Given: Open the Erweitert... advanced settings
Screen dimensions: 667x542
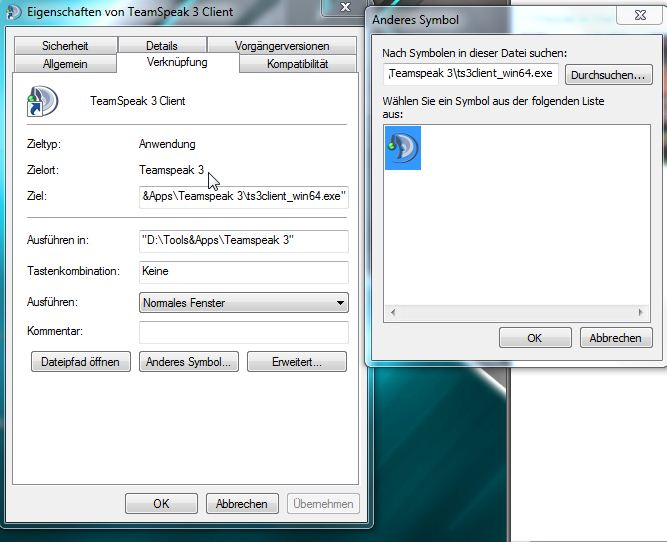Looking at the screenshot, I should [x=297, y=362].
